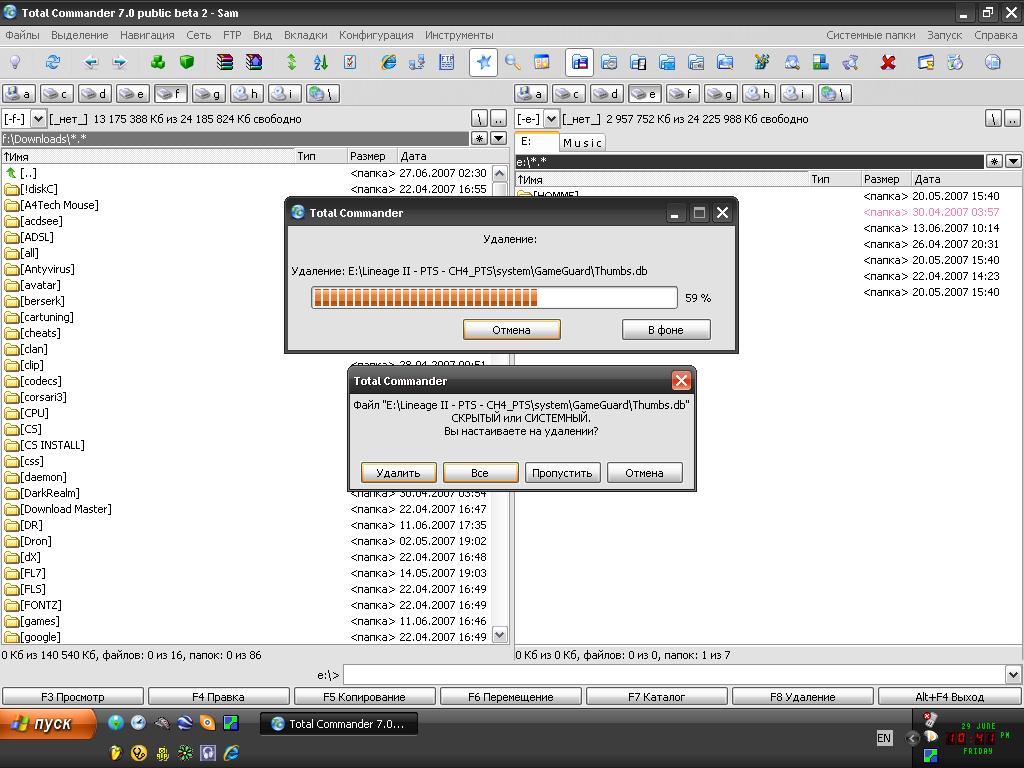Select network drive \ in right drive bar
The width and height of the screenshot is (1024, 768).
(835, 94)
